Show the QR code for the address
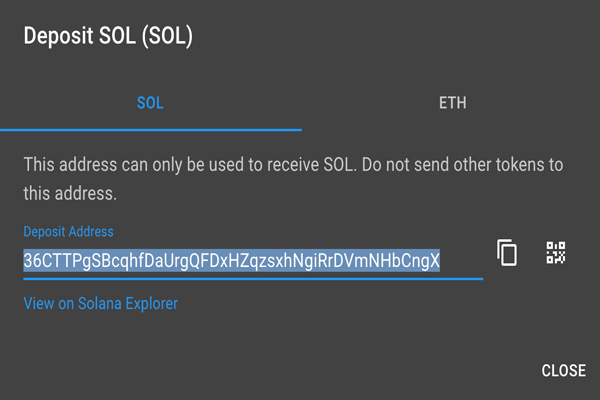The height and width of the screenshot is (400, 600). pos(556,253)
